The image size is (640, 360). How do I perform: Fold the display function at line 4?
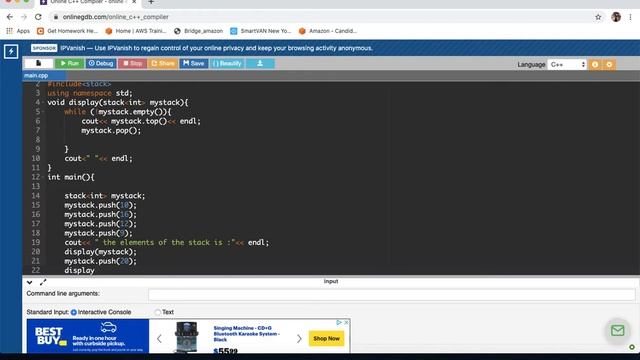43,102
